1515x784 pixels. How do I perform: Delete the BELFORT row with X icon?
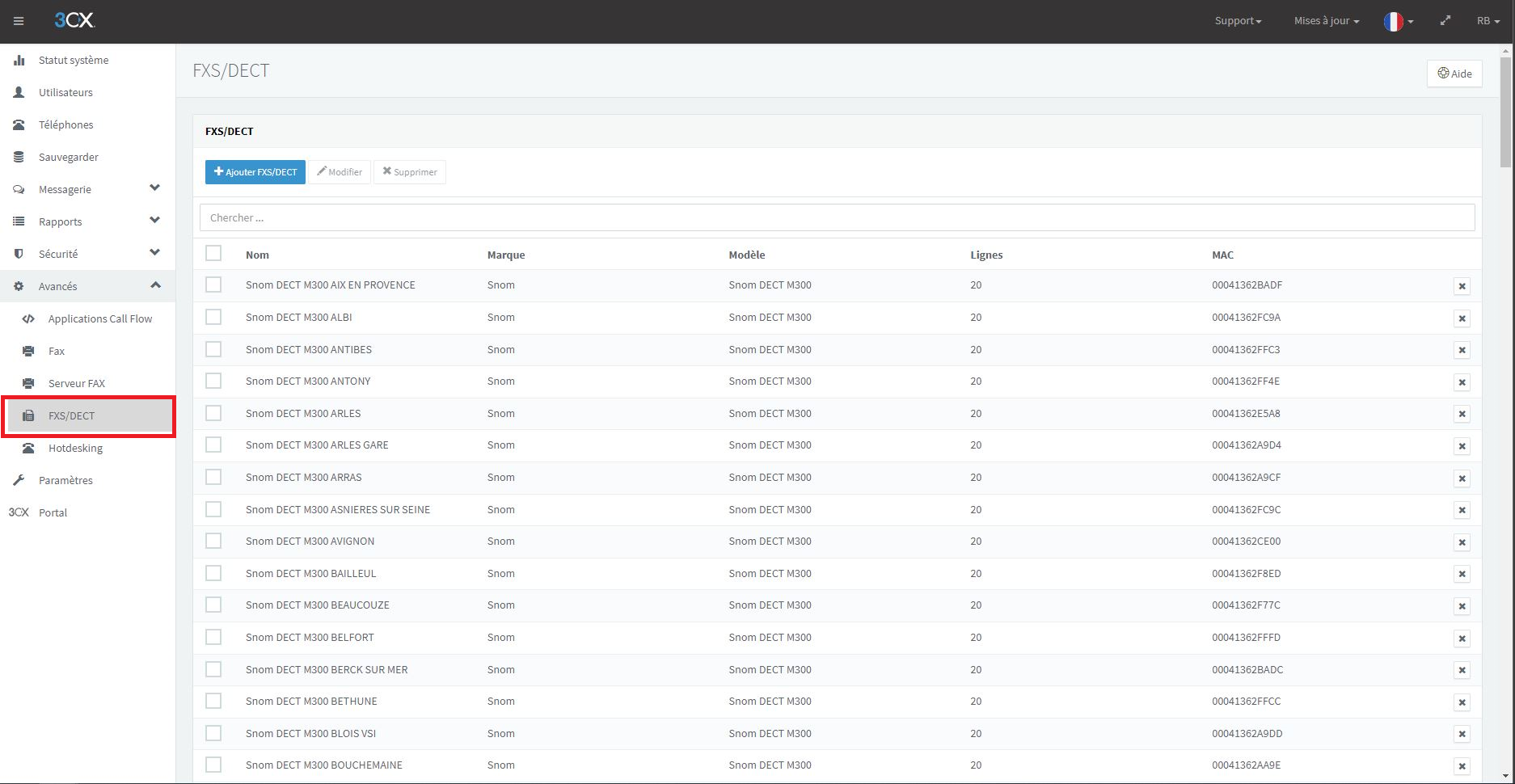click(1462, 639)
